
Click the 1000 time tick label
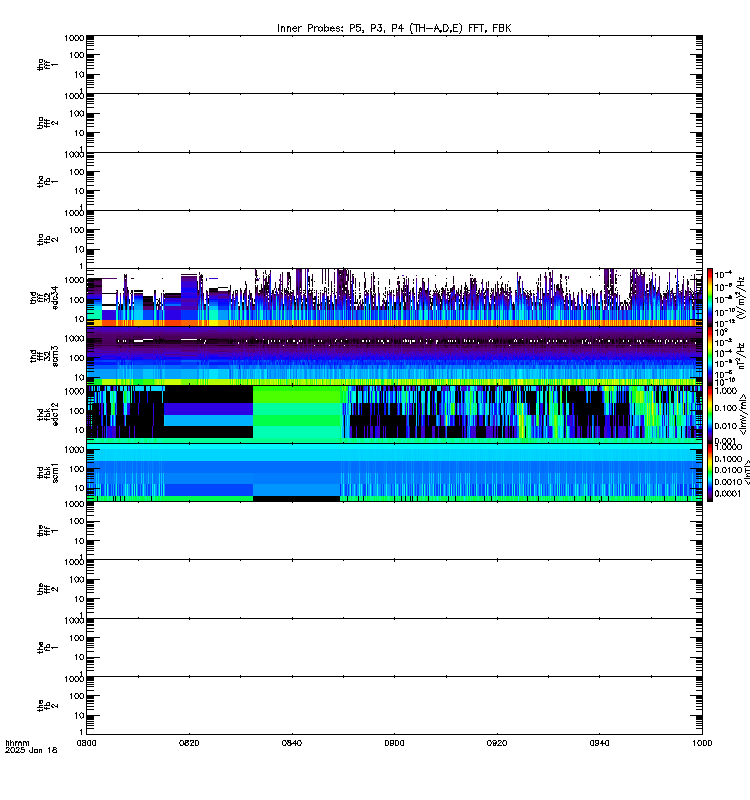click(x=702, y=743)
